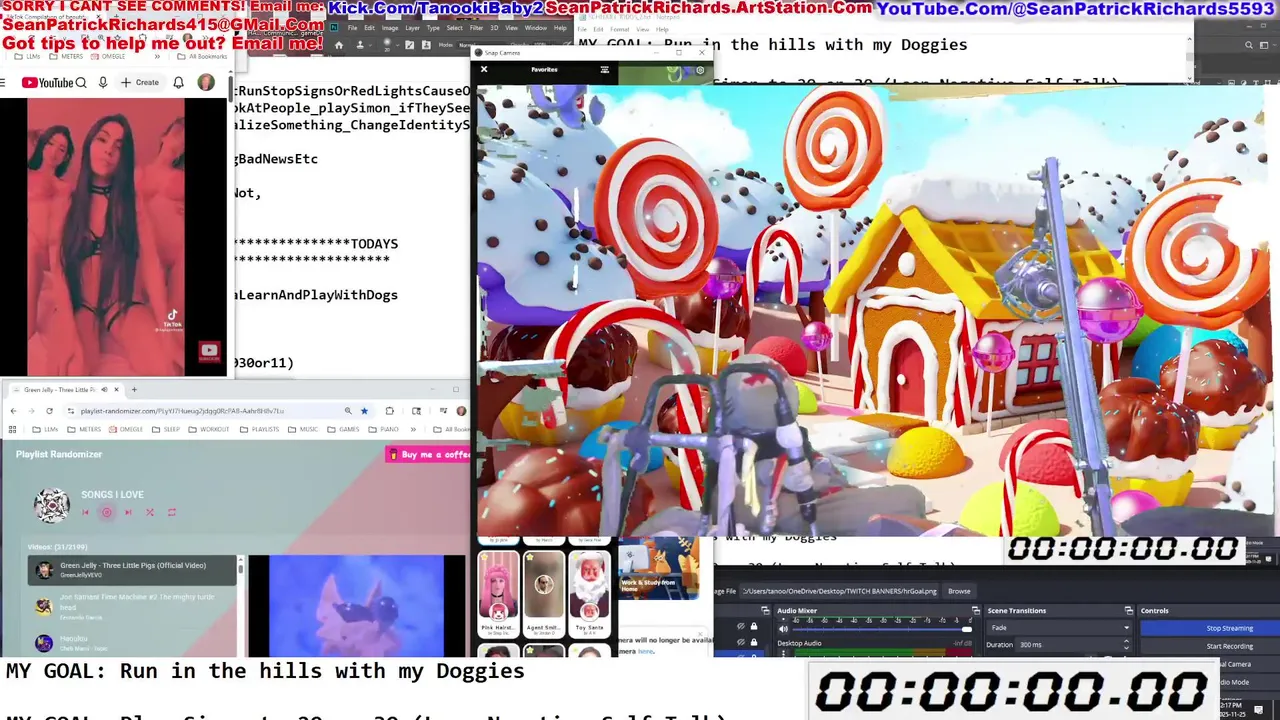Click the Buy me a coffee button
This screenshot has height=720, width=1280.
[x=428, y=454]
